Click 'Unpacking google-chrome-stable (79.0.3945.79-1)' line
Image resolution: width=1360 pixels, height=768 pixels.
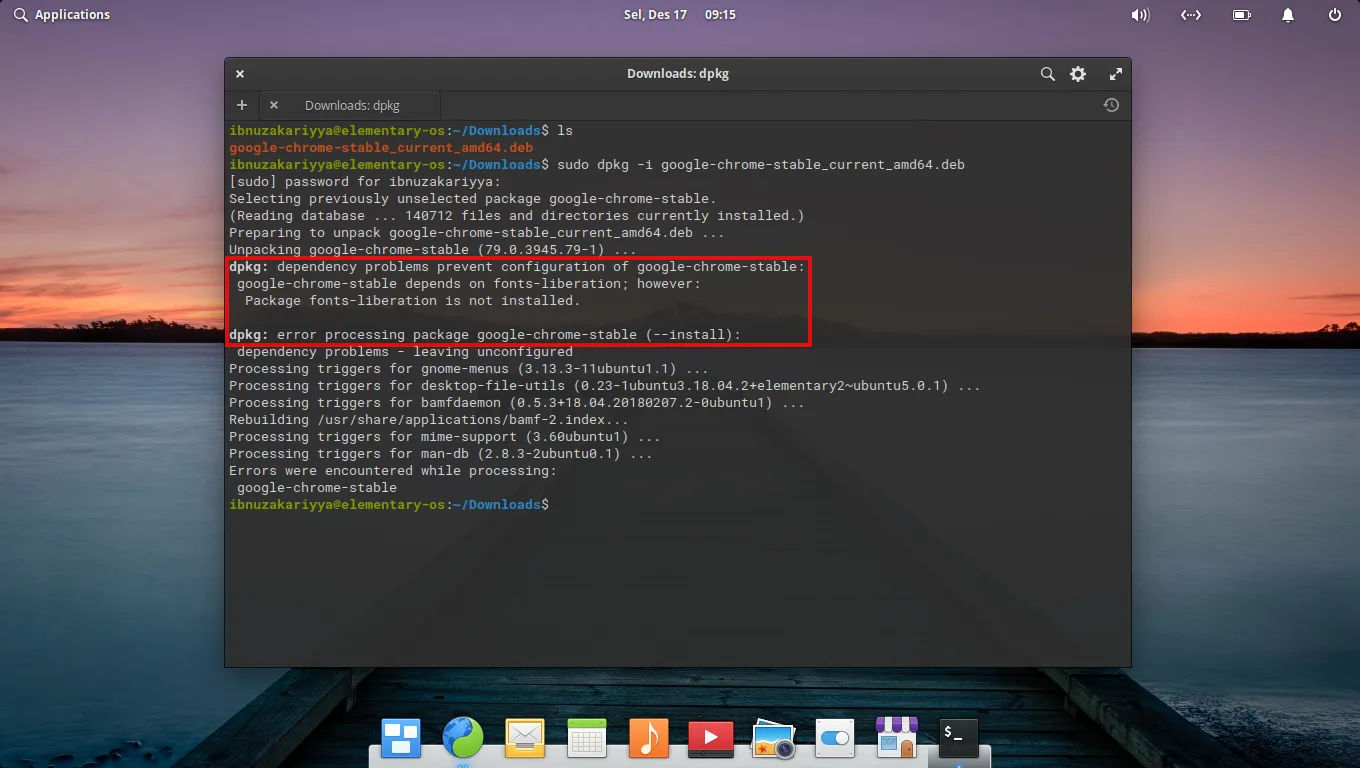pyautogui.click(x=433, y=250)
